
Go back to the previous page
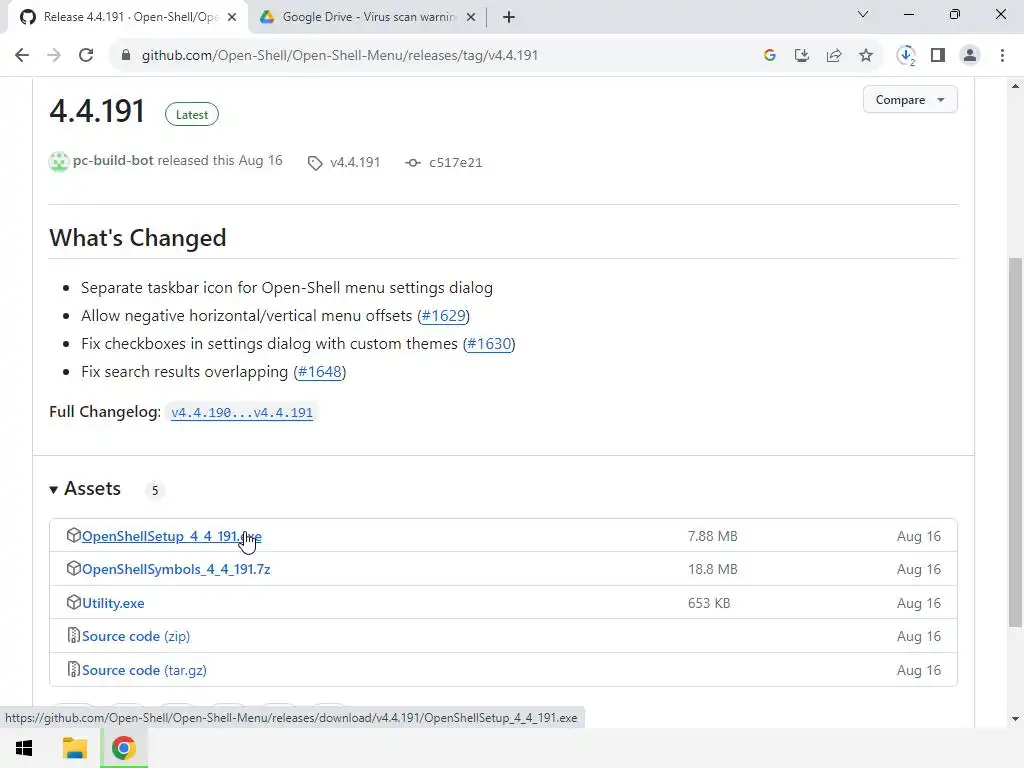[22, 56]
